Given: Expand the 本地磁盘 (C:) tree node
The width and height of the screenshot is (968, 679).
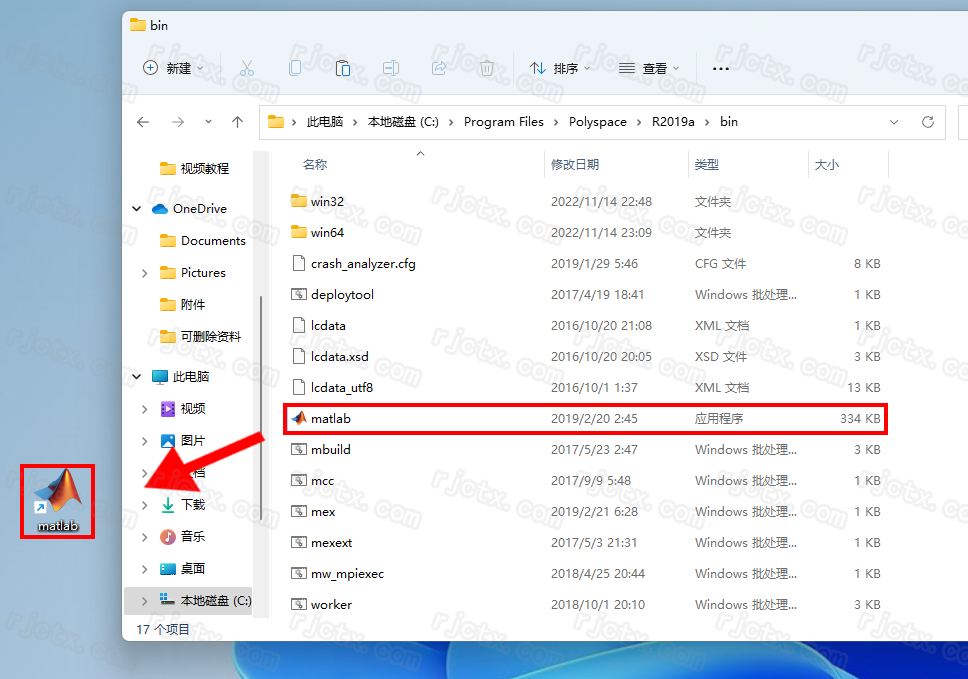Looking at the screenshot, I should click(144, 601).
